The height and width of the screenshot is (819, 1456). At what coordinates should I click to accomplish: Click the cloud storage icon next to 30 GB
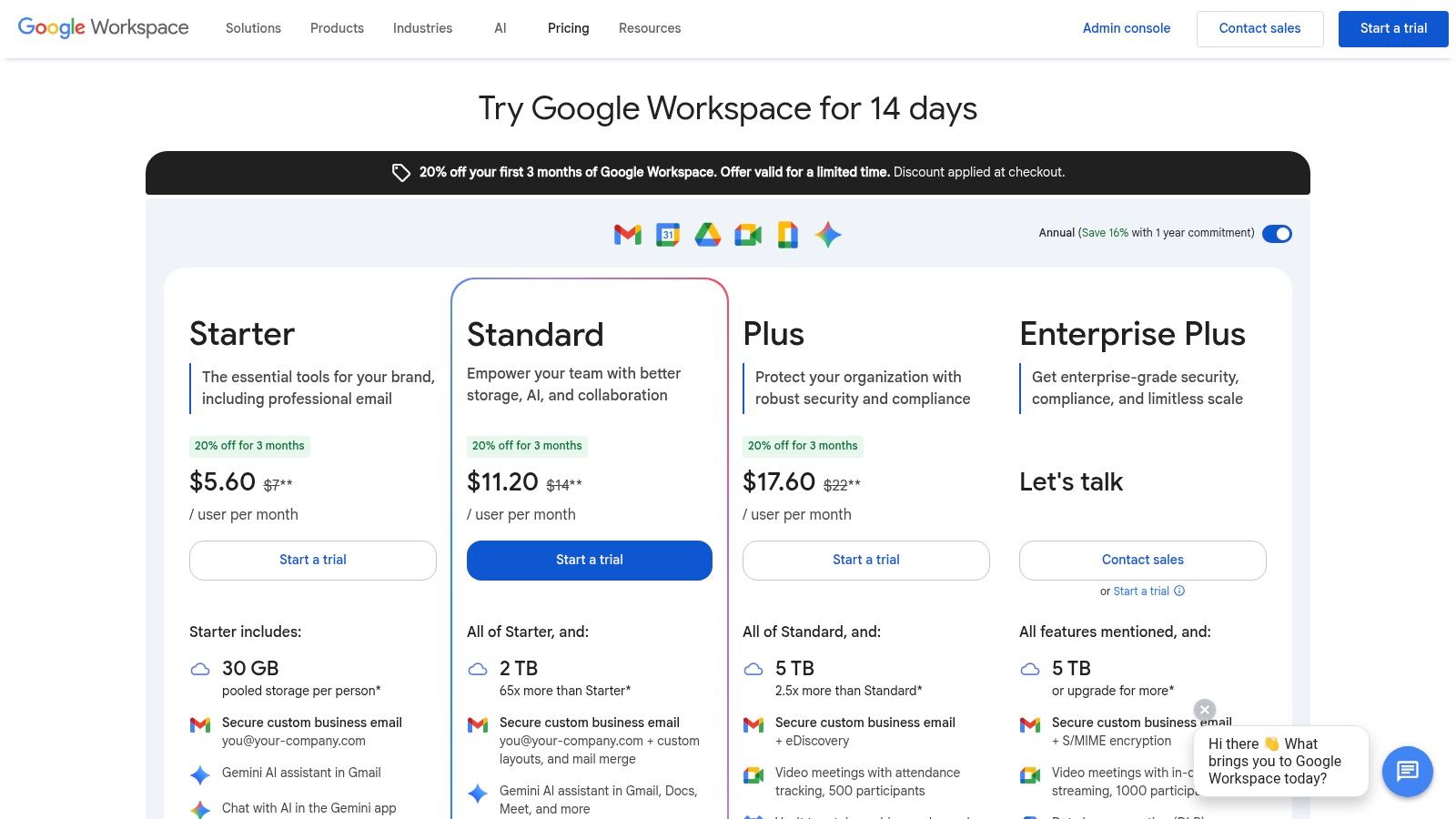200,669
